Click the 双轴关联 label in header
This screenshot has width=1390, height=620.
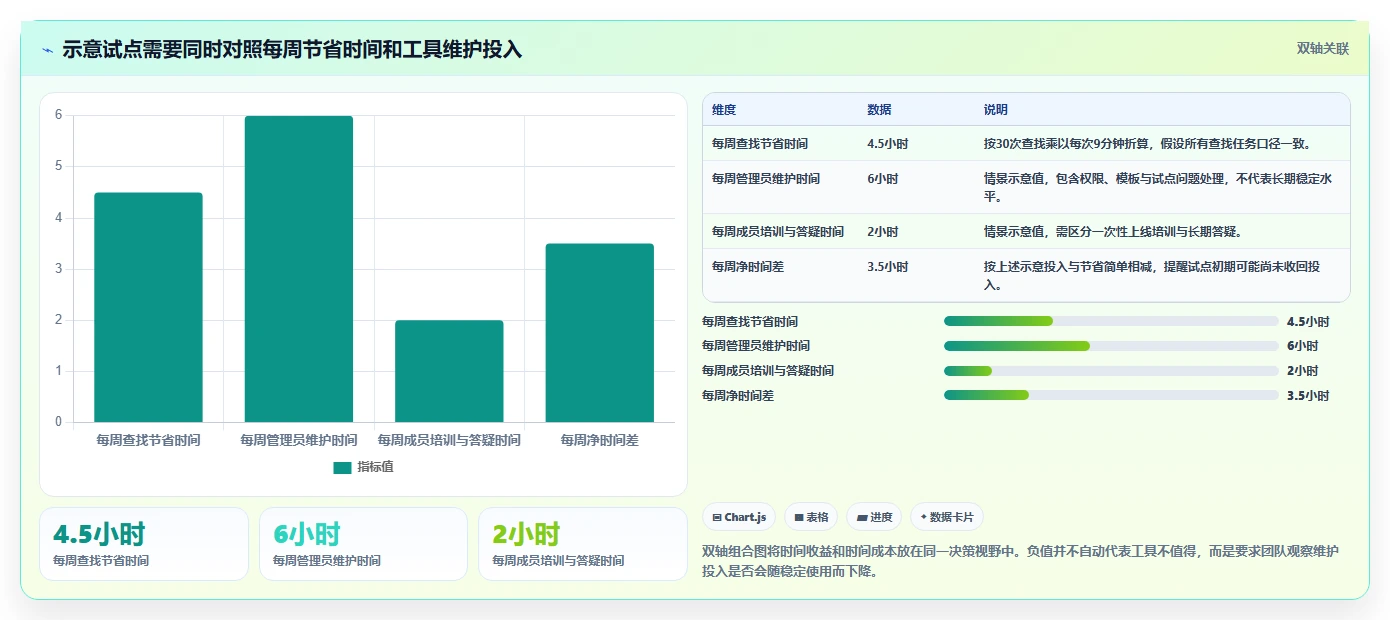pyautogui.click(x=1323, y=49)
